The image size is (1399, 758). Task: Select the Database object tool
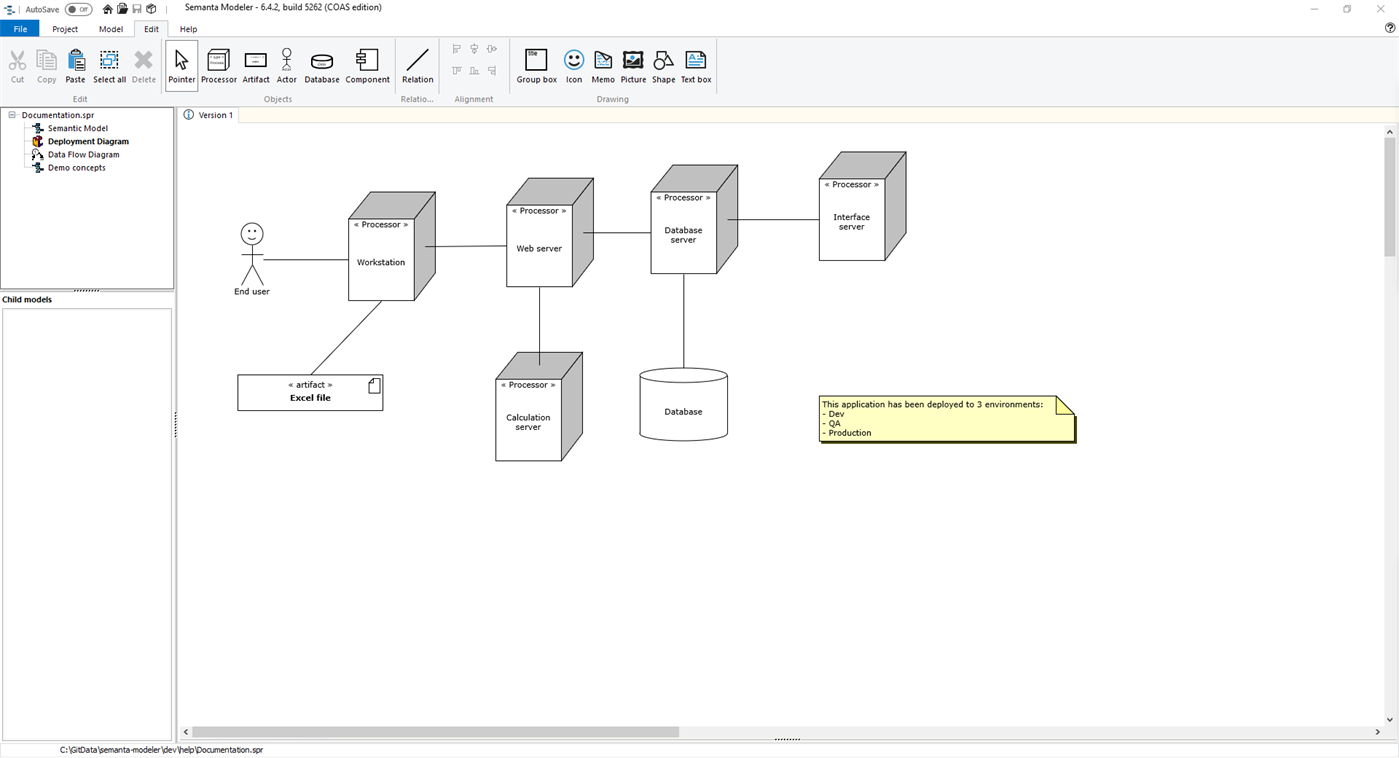pos(321,63)
